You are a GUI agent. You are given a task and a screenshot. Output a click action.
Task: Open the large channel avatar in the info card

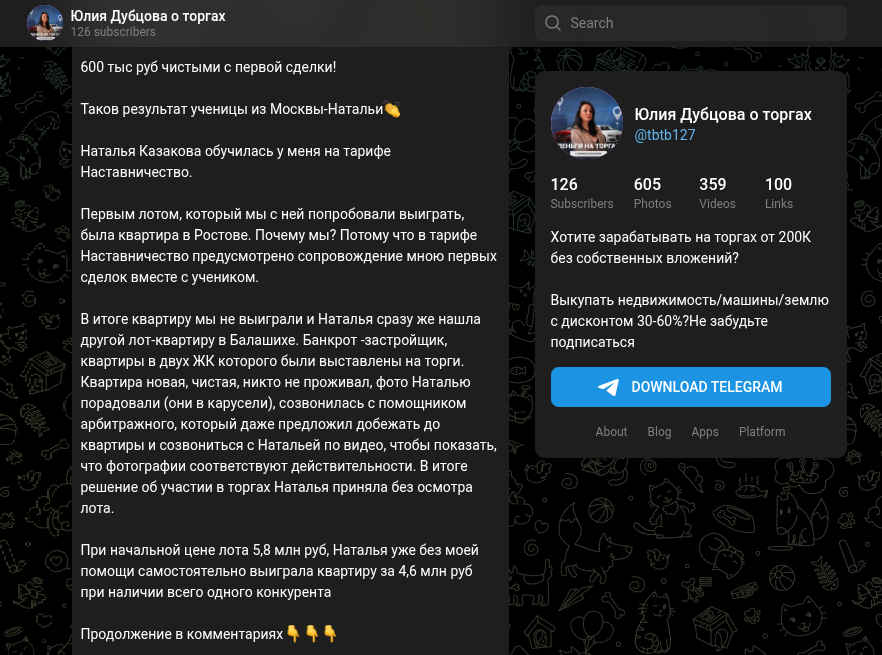(x=587, y=123)
